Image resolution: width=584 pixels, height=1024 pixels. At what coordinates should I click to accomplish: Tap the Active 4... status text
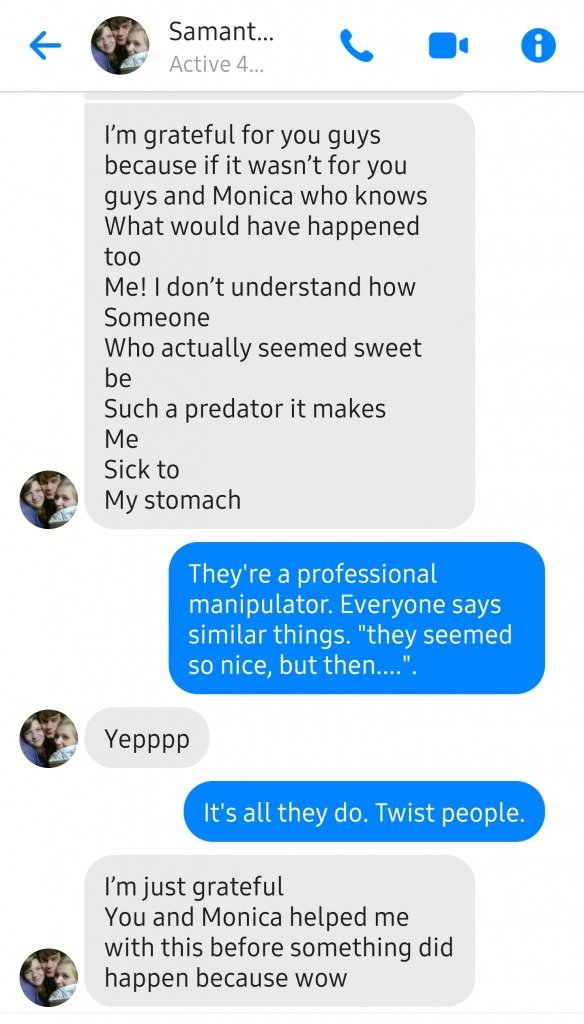216,64
